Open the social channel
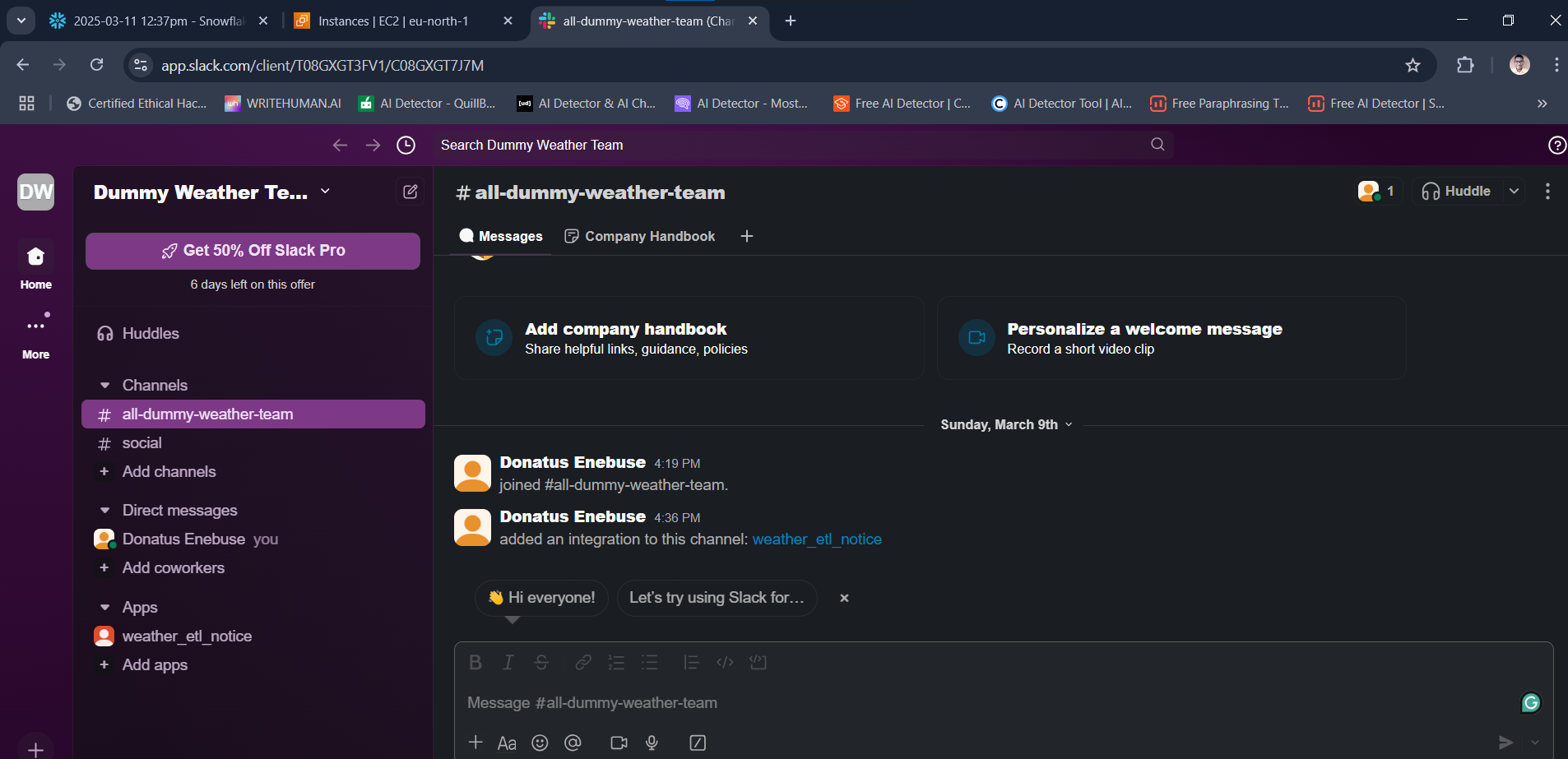1568x759 pixels. click(253, 443)
